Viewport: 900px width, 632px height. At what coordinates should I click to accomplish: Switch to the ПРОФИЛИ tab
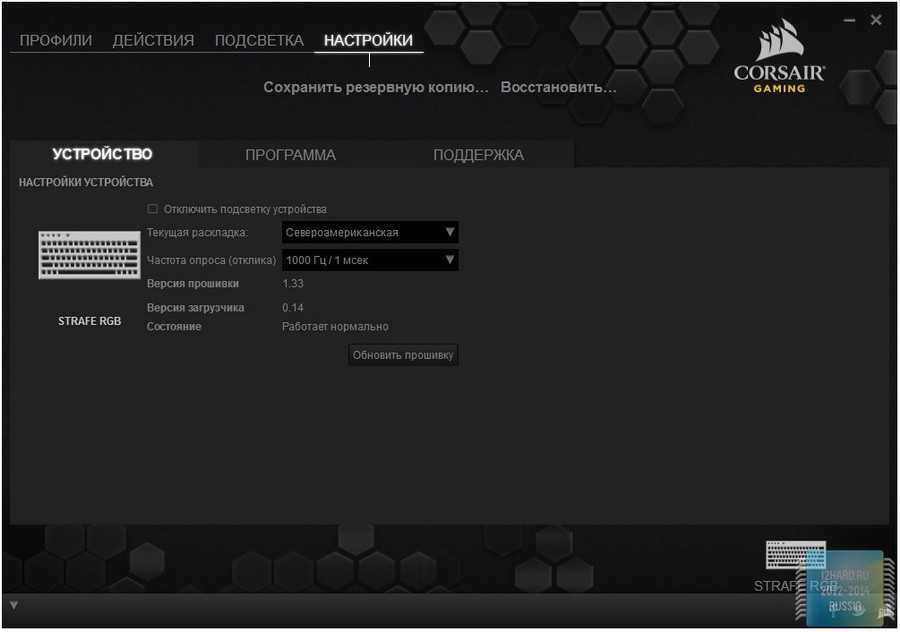pyautogui.click(x=56, y=41)
